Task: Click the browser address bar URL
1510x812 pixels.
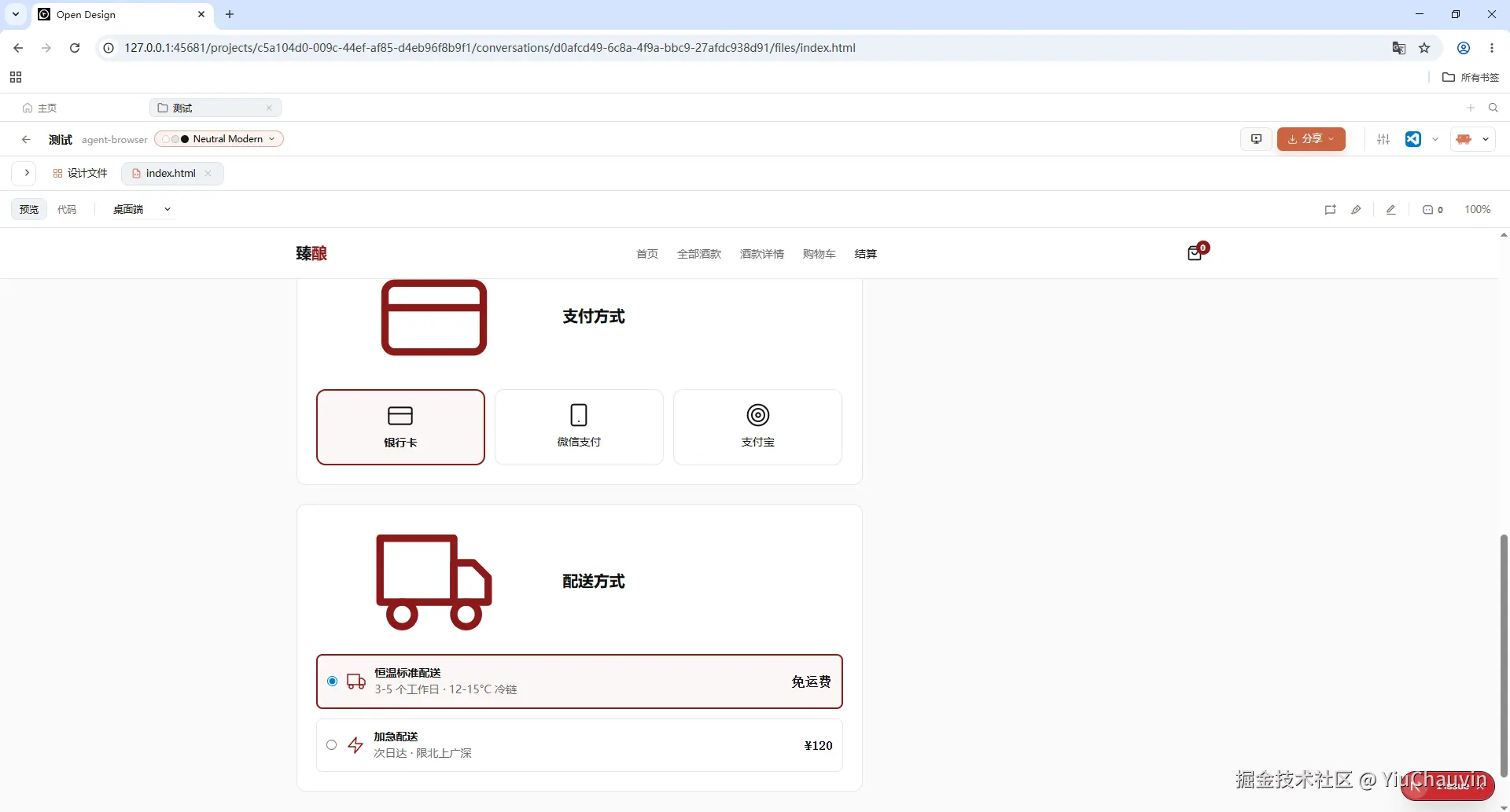Action: pyautogui.click(x=490, y=48)
